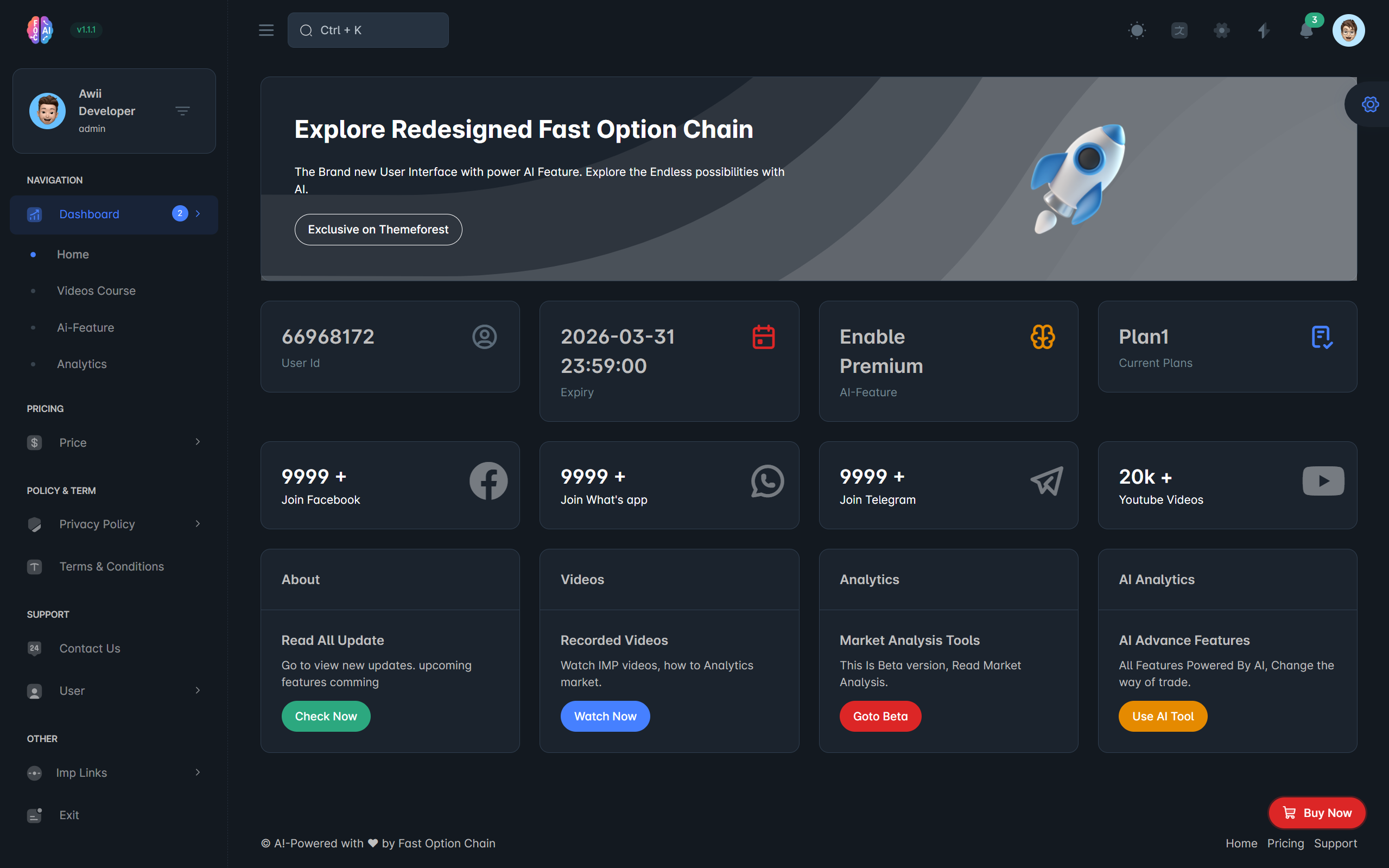
Task: Expand the Privacy Policy submenu
Action: tap(198, 523)
